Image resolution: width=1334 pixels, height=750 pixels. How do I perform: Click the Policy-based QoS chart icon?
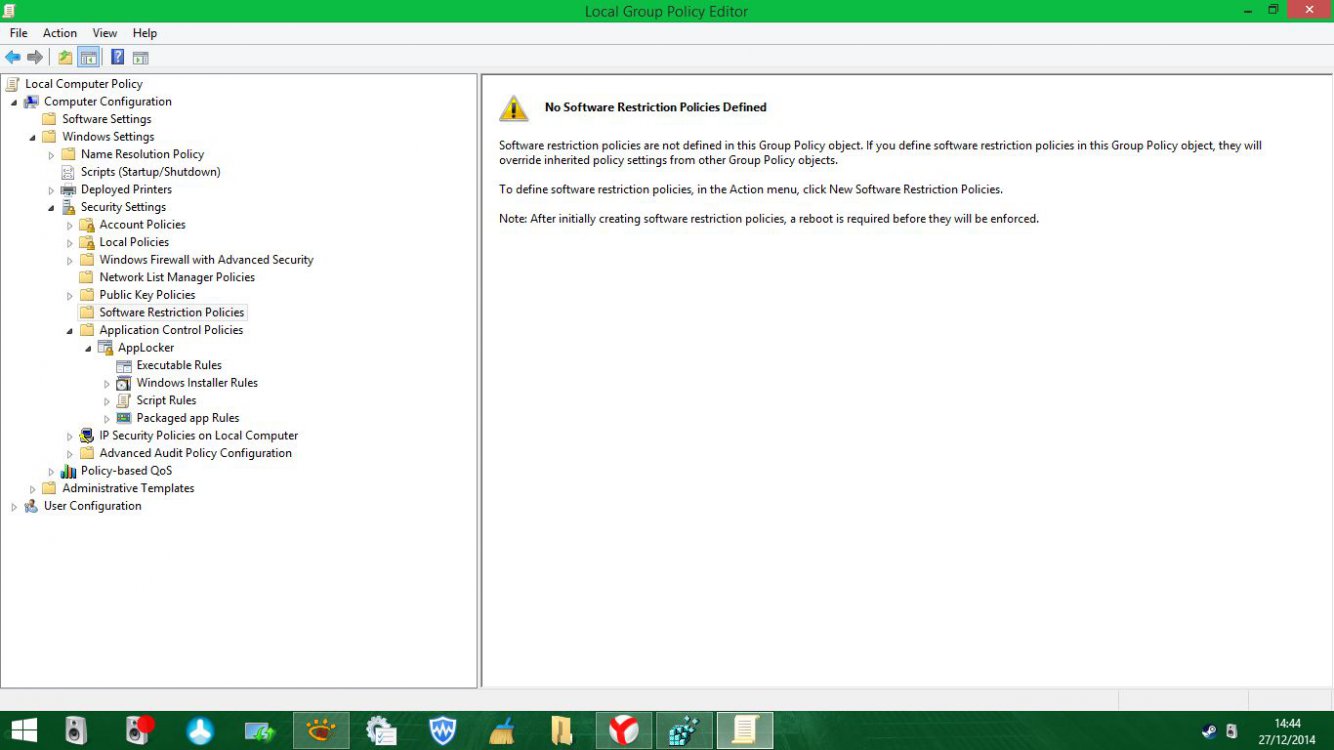coord(68,471)
